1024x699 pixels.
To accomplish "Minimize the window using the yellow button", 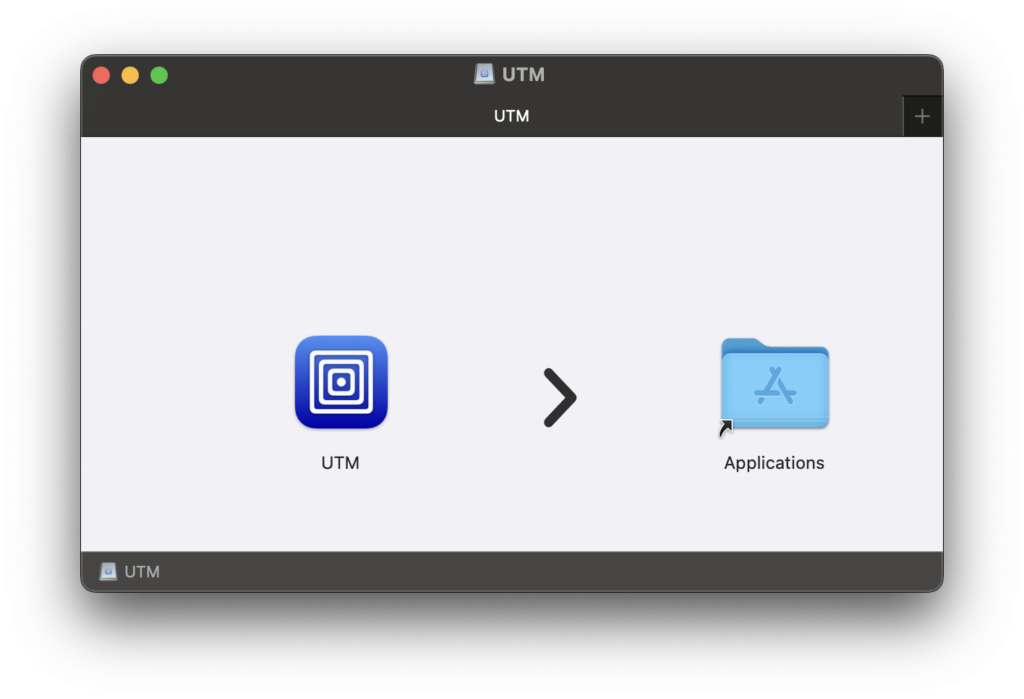I will pyautogui.click(x=130, y=75).
